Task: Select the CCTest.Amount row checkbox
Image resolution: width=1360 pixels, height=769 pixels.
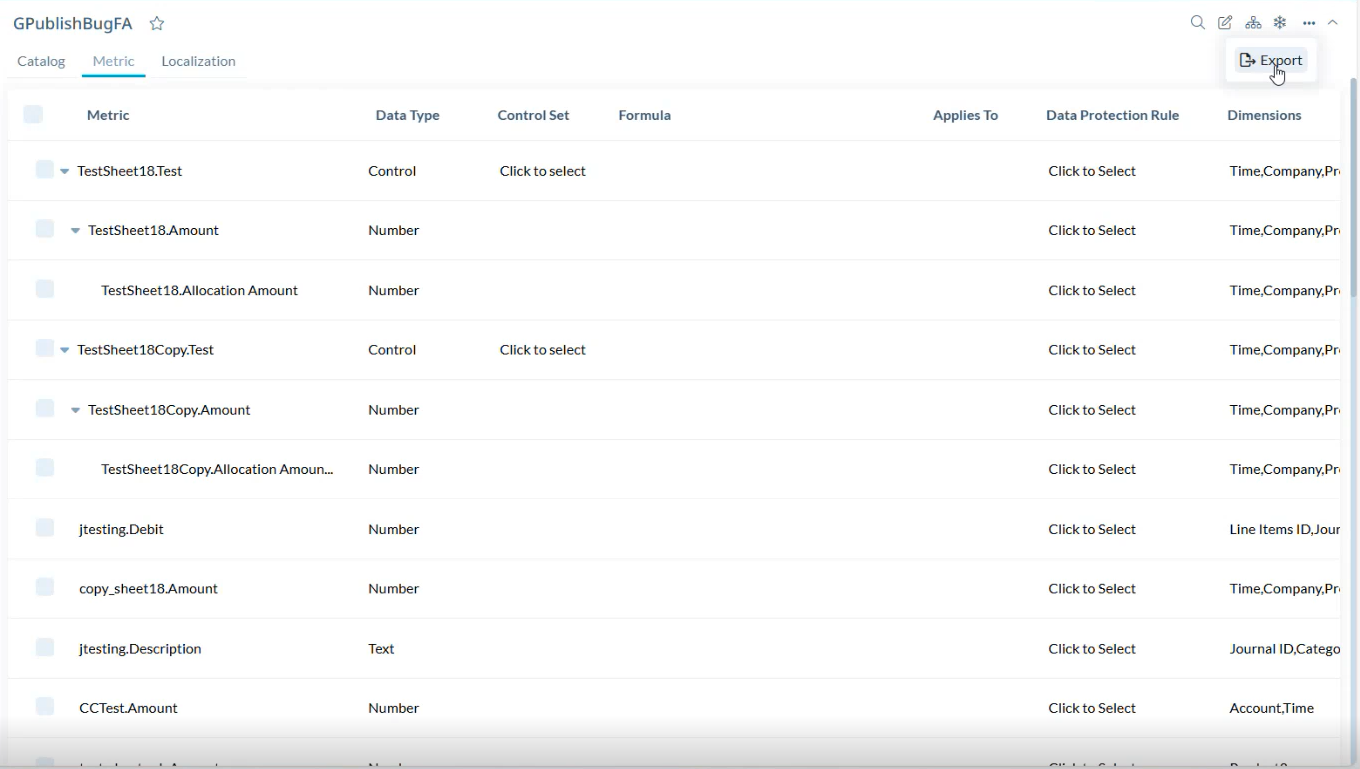Action: coord(44,707)
